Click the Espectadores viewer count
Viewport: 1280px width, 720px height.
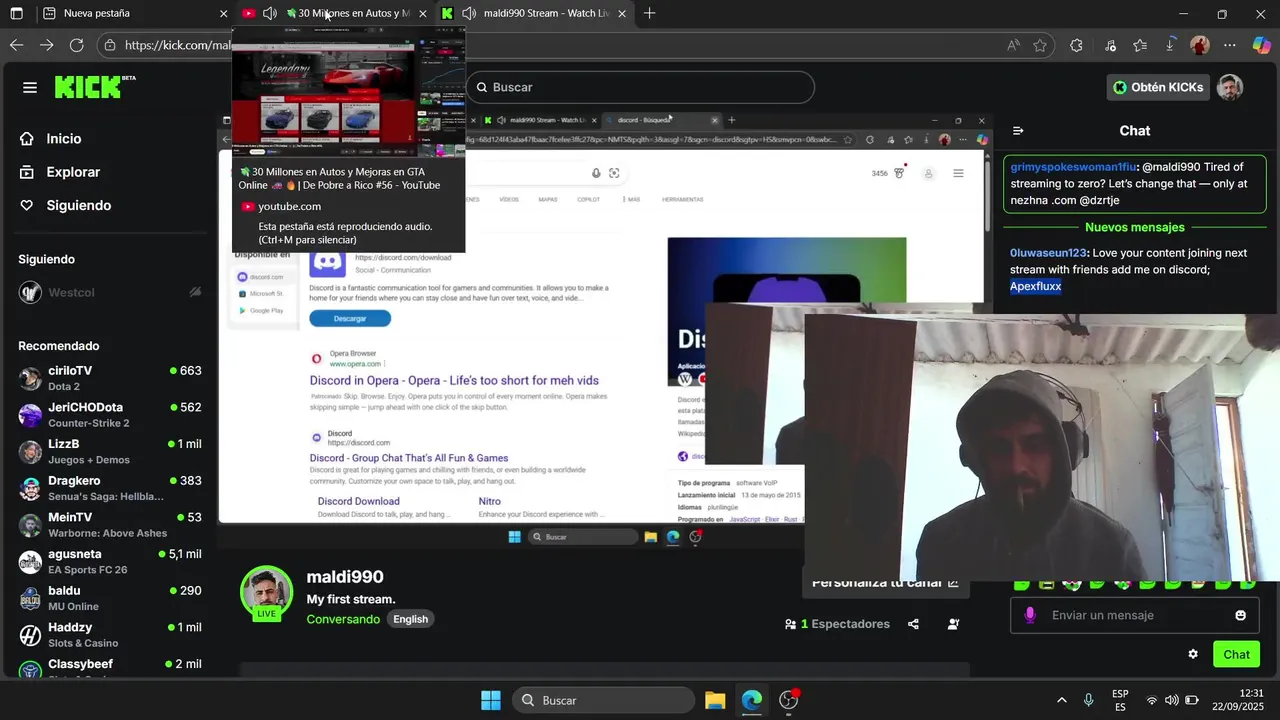pyautogui.click(x=837, y=624)
